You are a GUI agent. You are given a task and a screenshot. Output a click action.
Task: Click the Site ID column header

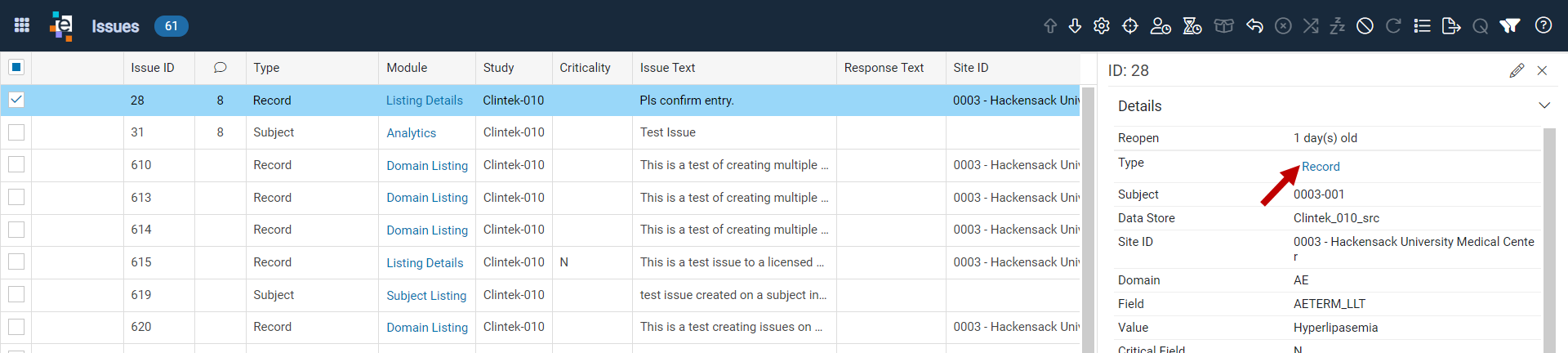point(971,68)
